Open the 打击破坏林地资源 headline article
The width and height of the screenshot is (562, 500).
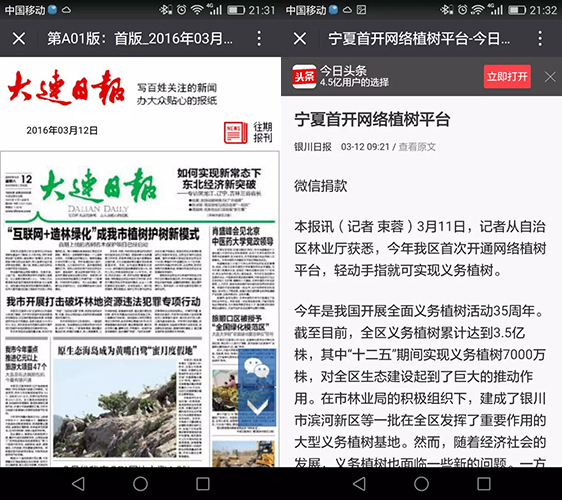104,302
